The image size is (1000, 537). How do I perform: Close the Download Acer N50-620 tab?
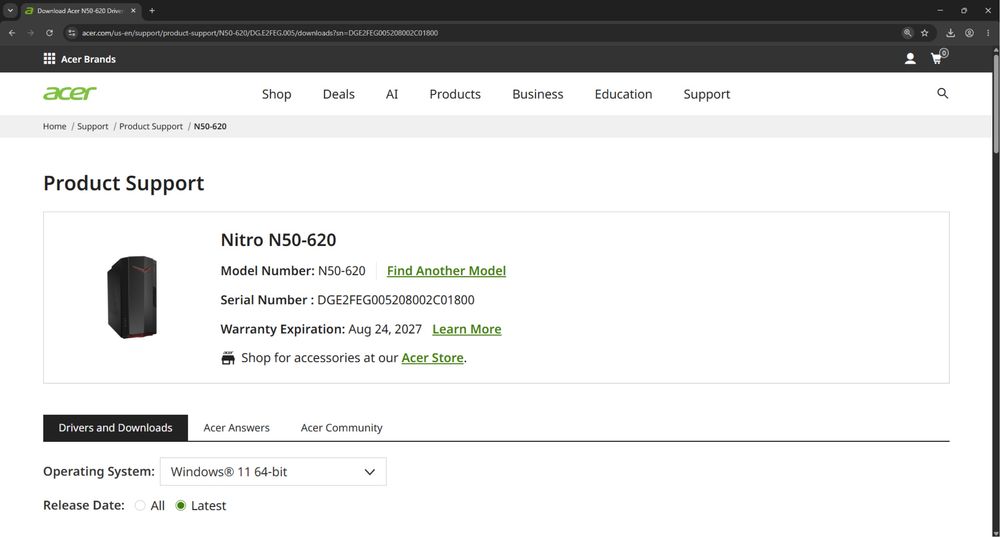pos(133,11)
